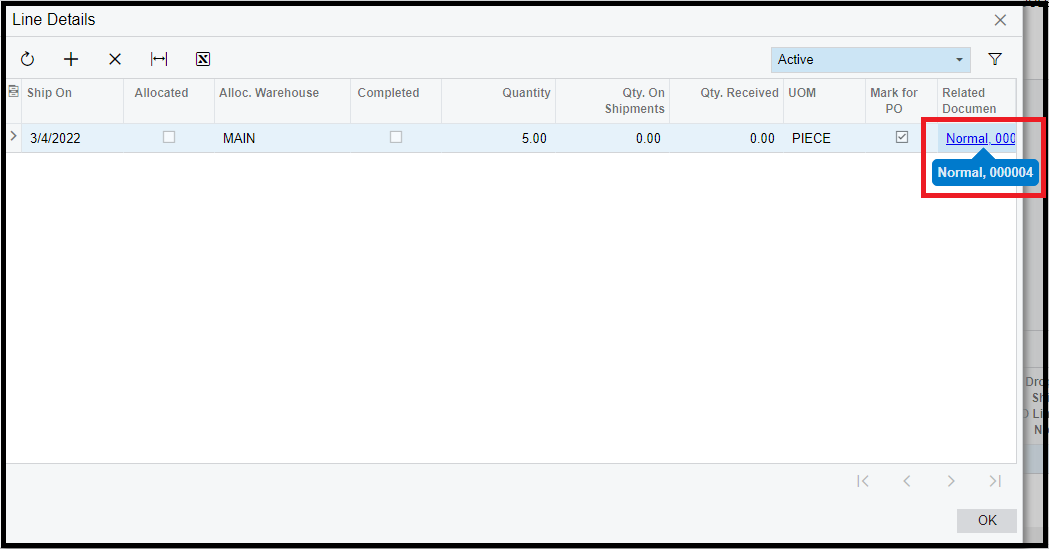
Task: Click the Refresh icon in toolbar
Action: click(27, 60)
